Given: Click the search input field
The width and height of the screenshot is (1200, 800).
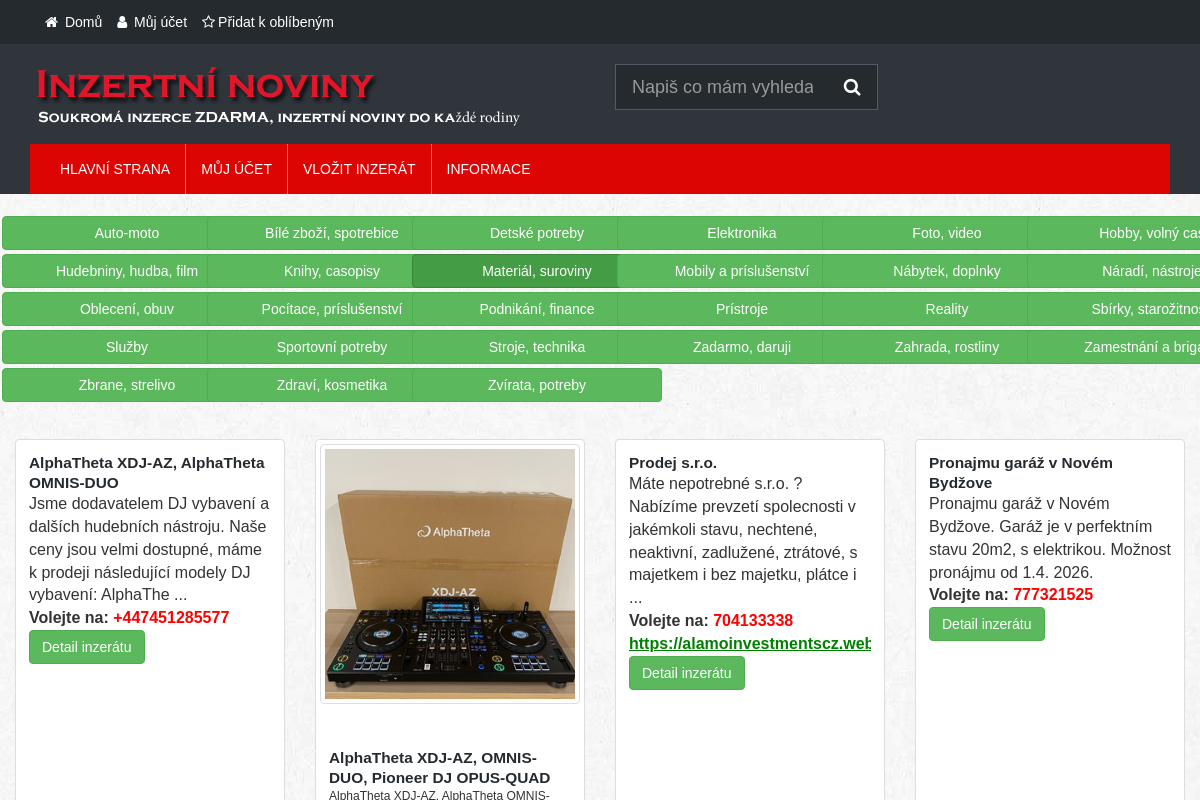Looking at the screenshot, I should [x=730, y=87].
